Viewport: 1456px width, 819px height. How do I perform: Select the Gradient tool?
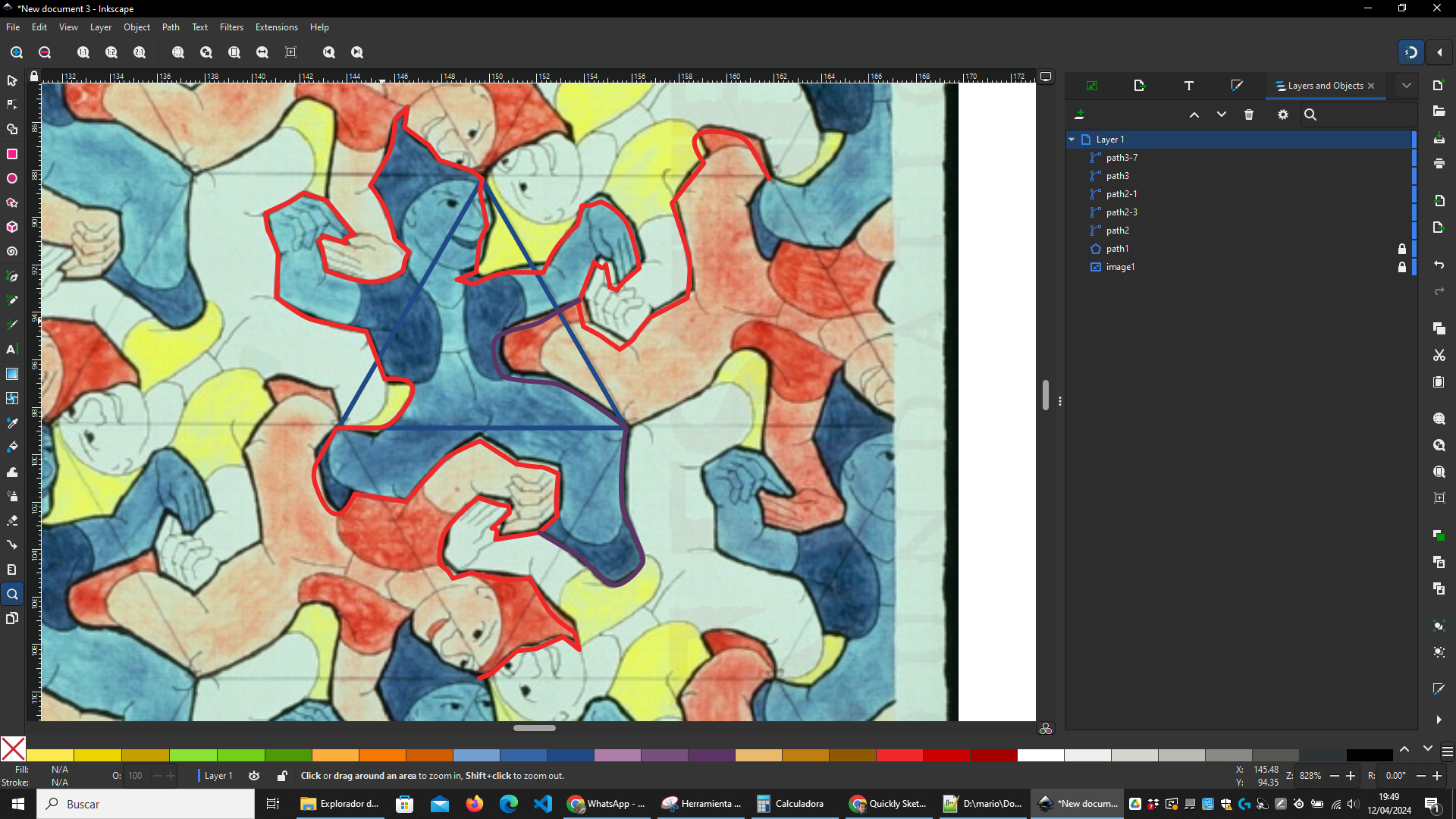coord(12,374)
